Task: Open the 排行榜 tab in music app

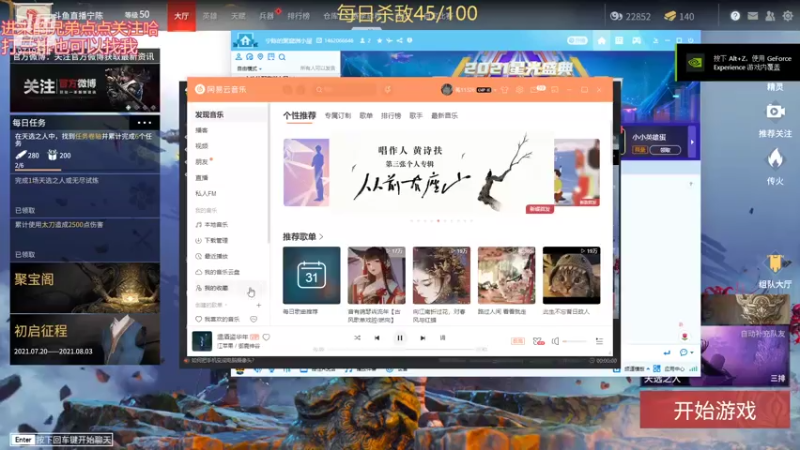Action: [391, 116]
